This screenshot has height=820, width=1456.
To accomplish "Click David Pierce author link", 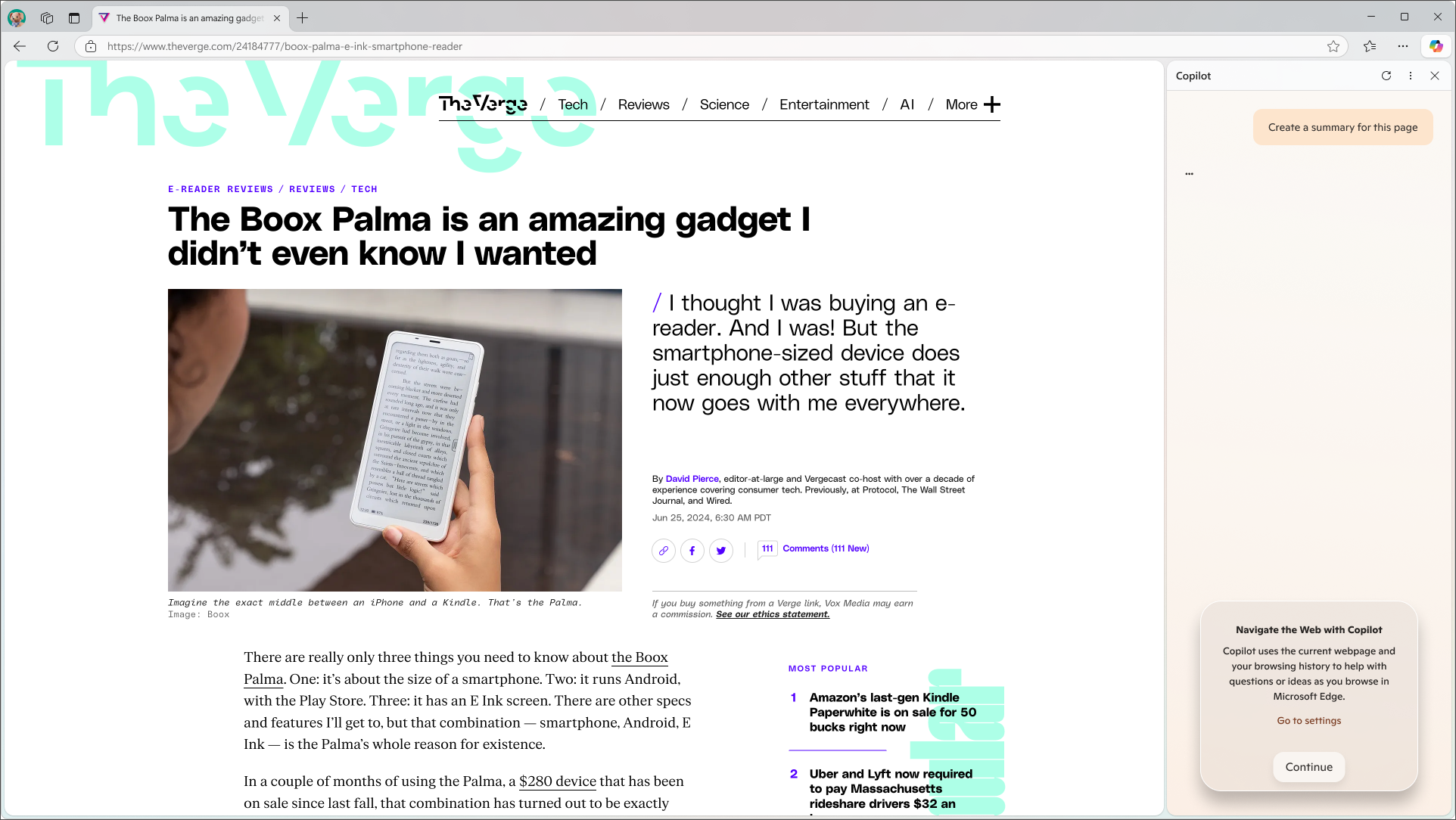I will click(691, 478).
